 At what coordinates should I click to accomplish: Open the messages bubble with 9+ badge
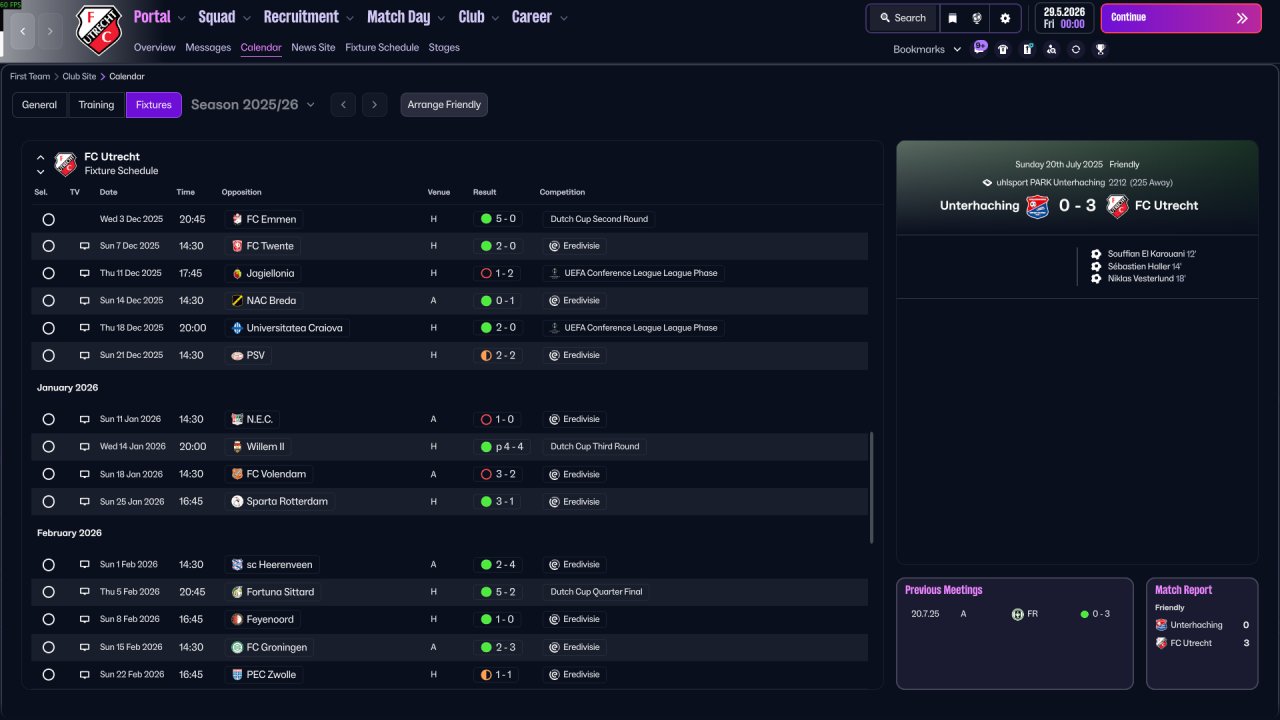[980, 48]
